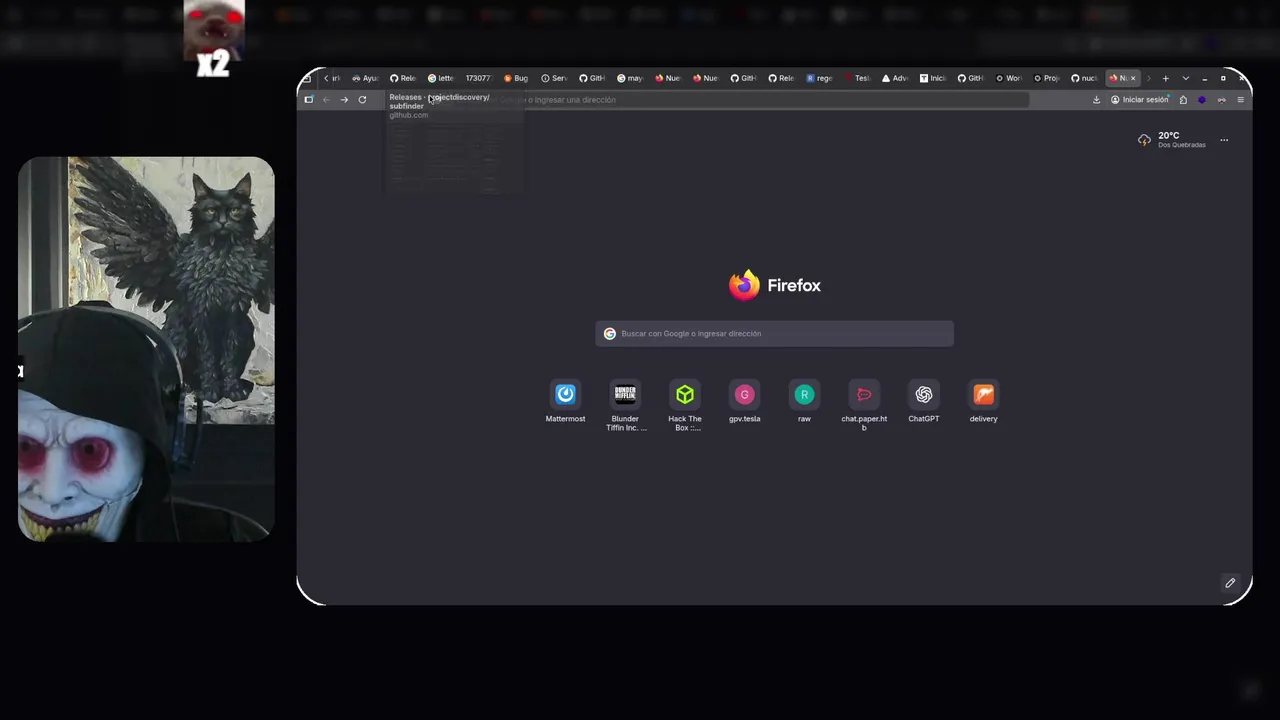Switch to the Inici tab
This screenshot has height=720, width=1280.
(x=933, y=78)
